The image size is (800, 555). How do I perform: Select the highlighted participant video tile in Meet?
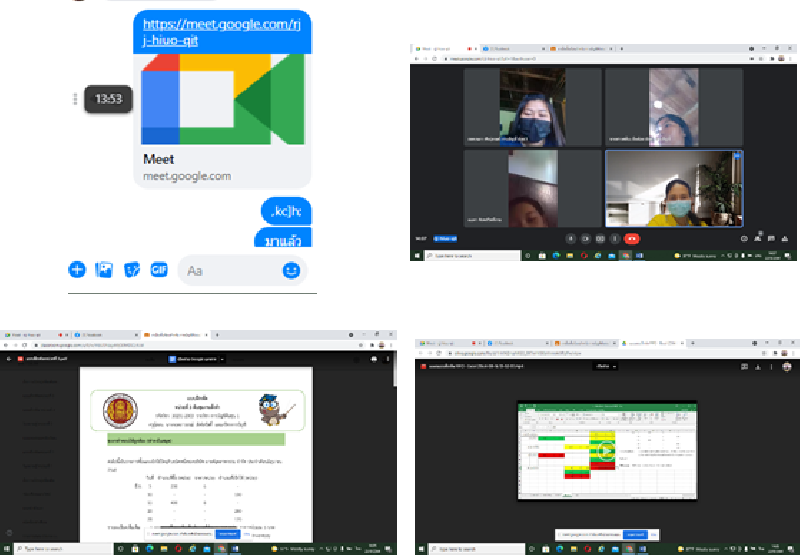click(x=674, y=190)
